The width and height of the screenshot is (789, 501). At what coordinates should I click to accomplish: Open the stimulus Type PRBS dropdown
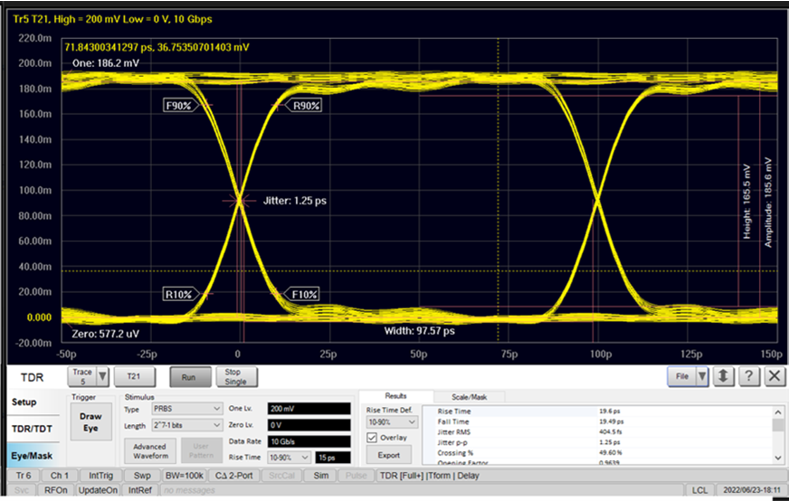click(187, 408)
